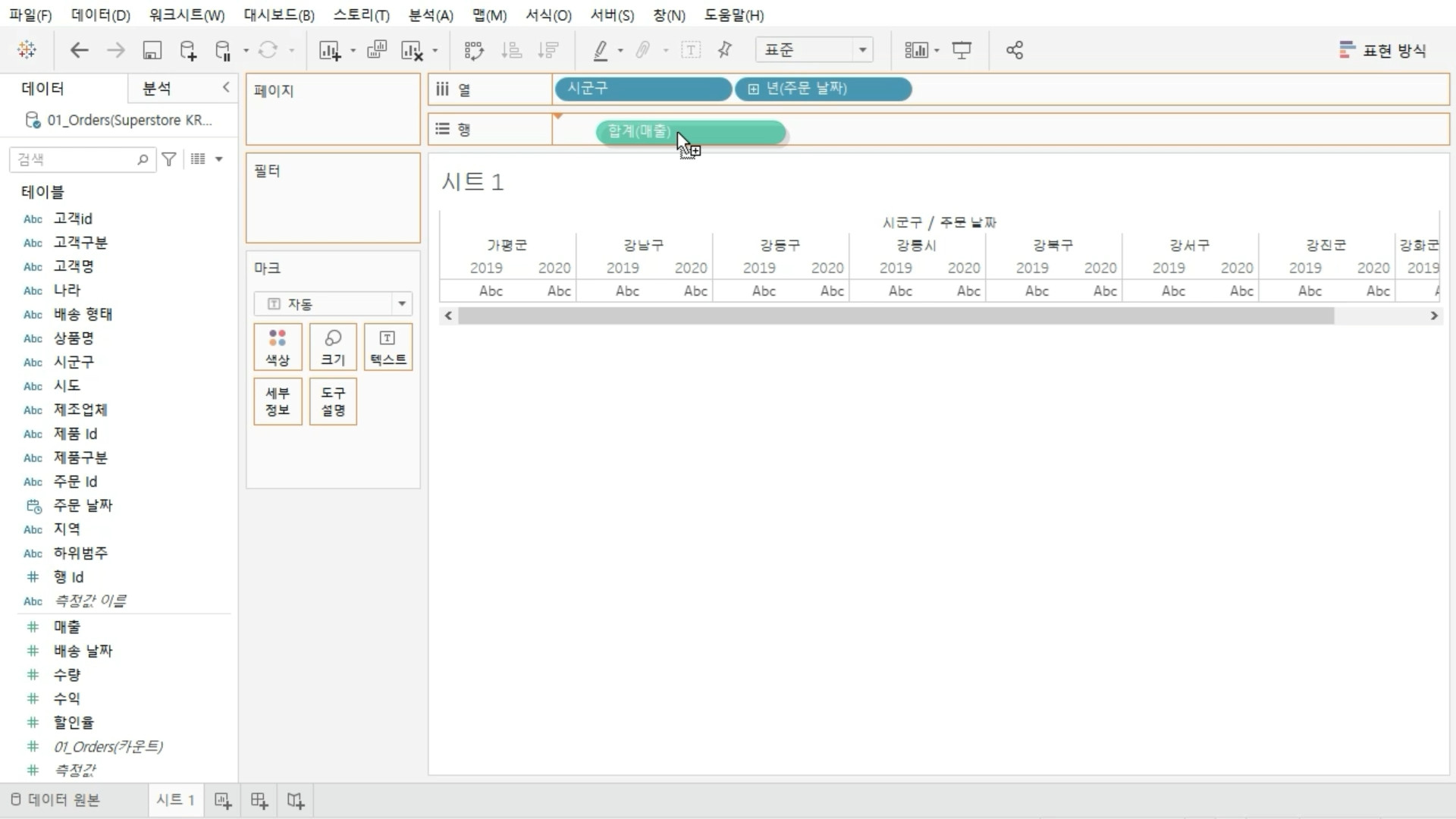Click the Presentation mode icon
Image resolution: width=1456 pixels, height=819 pixels.
click(962, 51)
